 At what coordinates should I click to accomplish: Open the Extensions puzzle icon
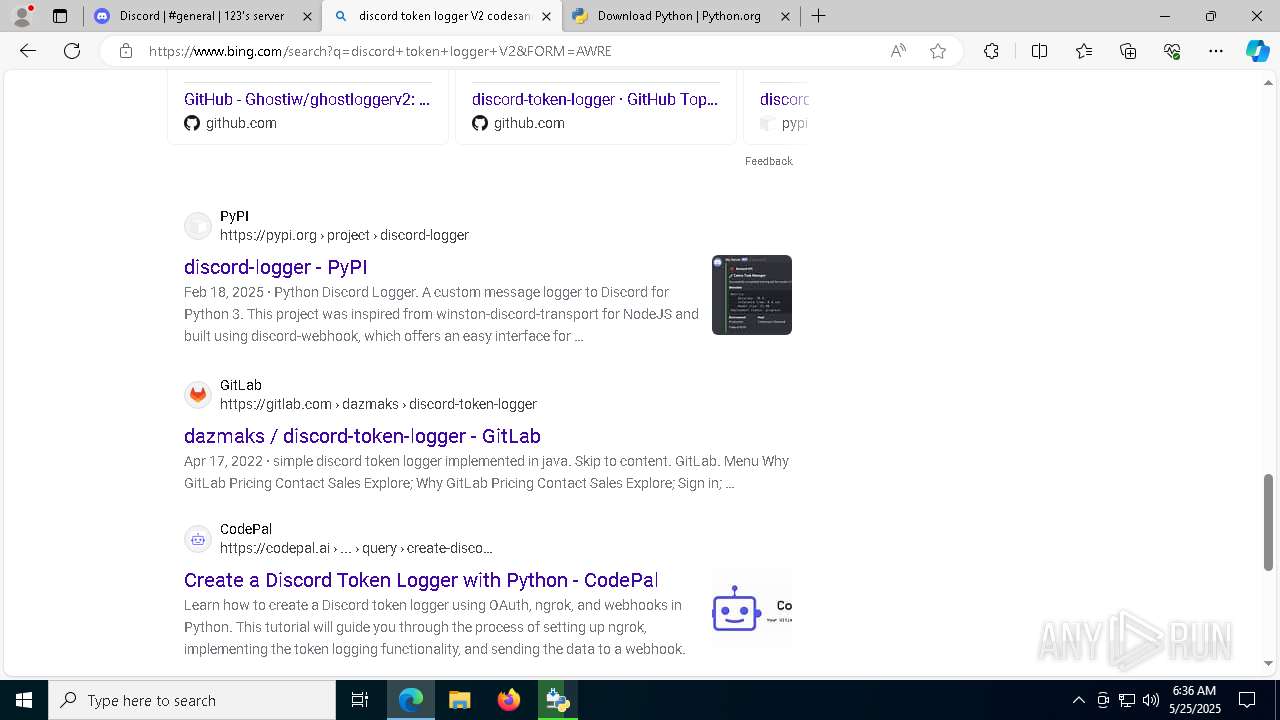pyautogui.click(x=991, y=51)
